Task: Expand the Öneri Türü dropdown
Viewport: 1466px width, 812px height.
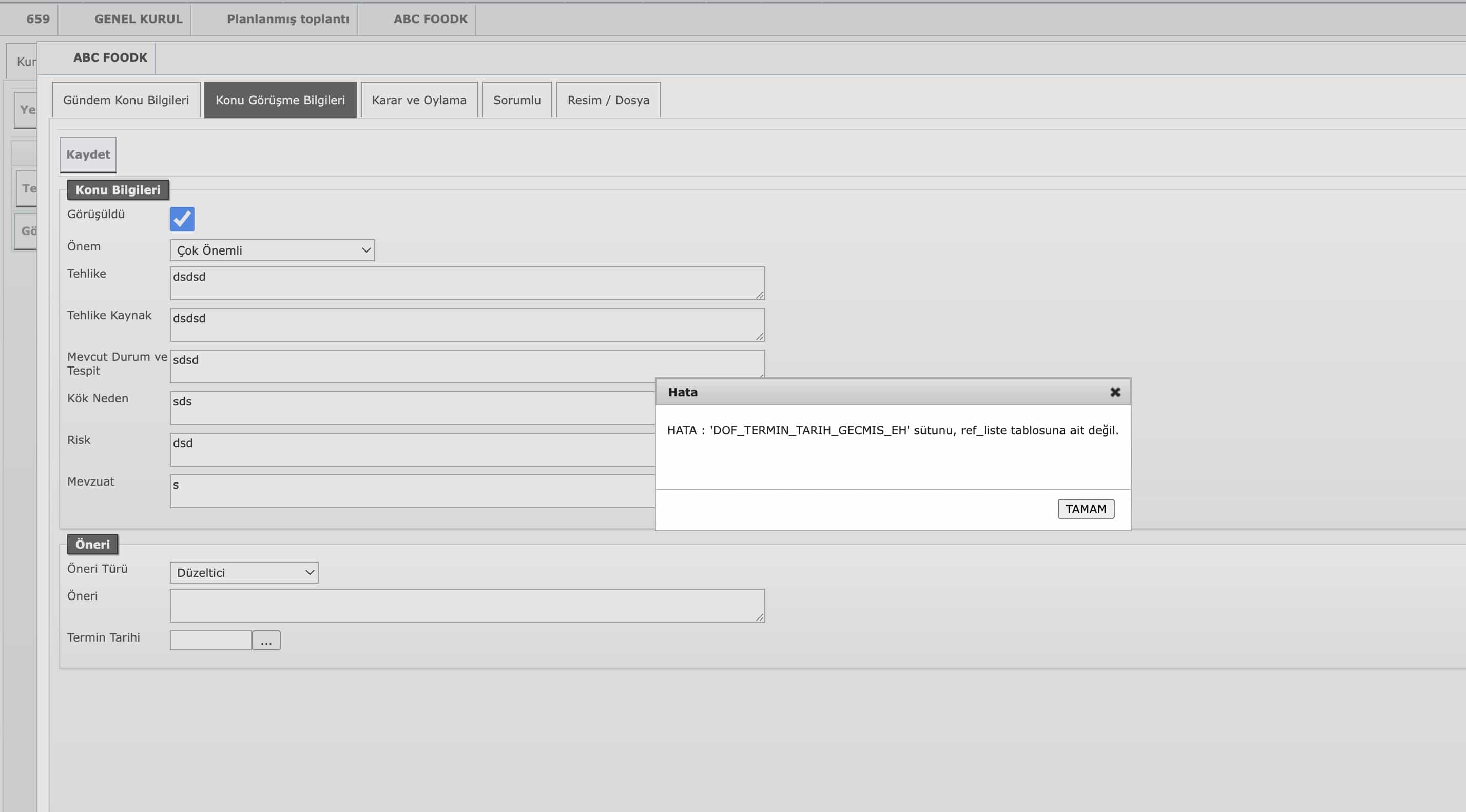Action: point(244,572)
